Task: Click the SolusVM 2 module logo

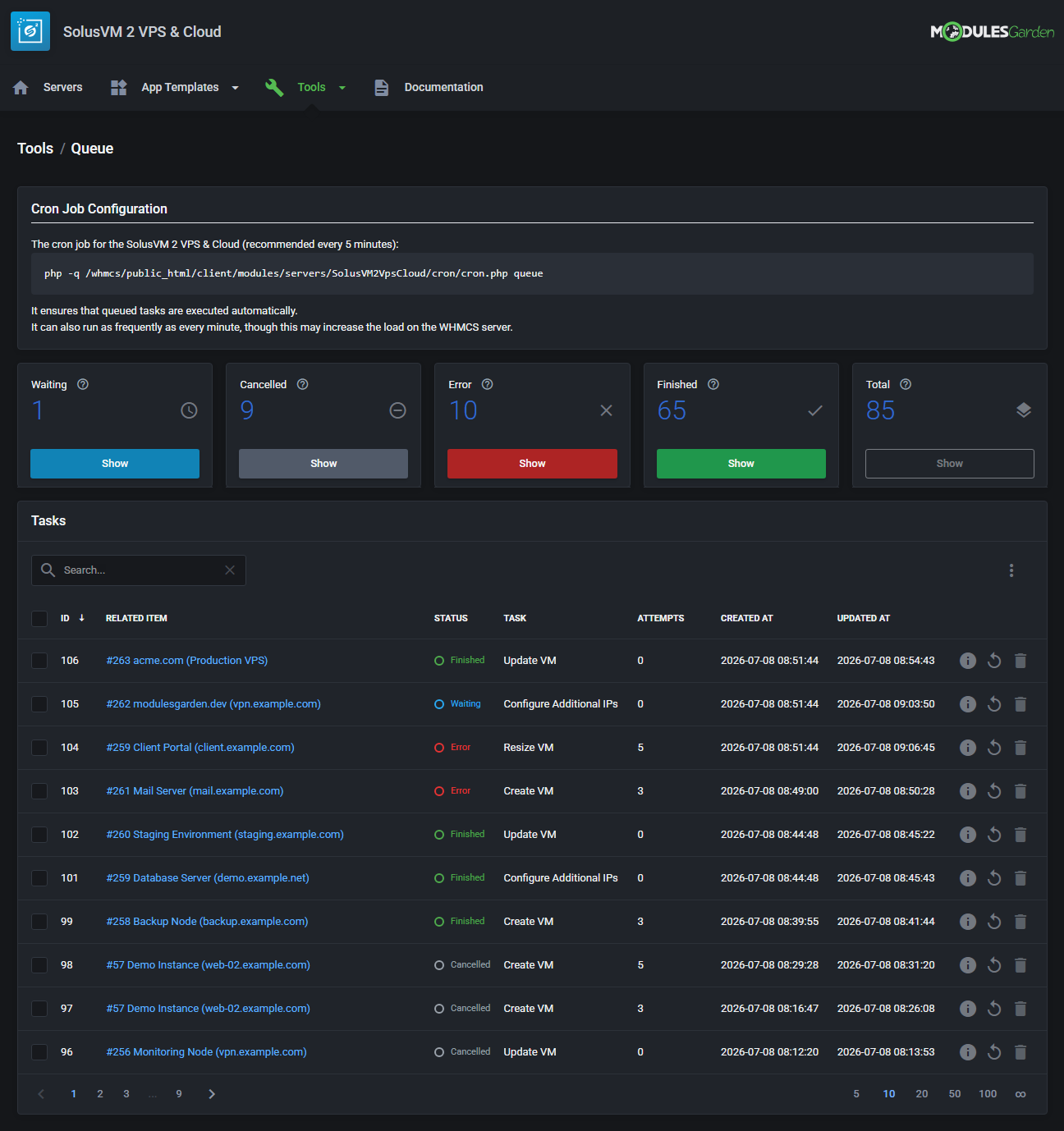Action: (x=30, y=31)
